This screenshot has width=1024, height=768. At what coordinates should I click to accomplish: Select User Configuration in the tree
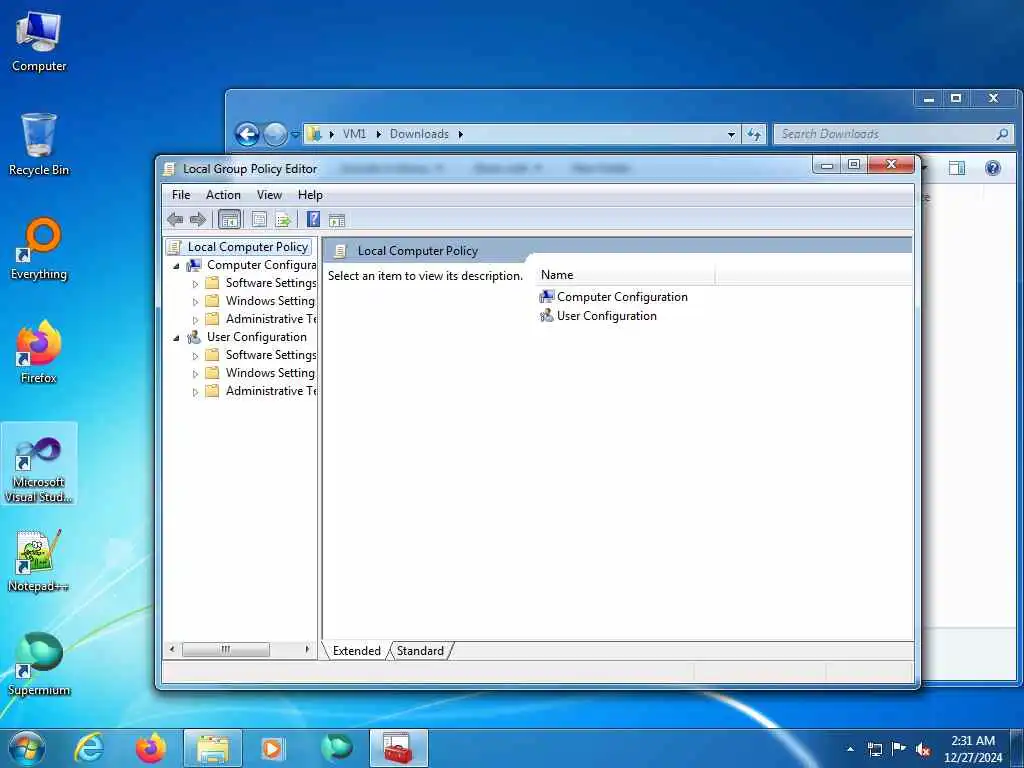[257, 337]
